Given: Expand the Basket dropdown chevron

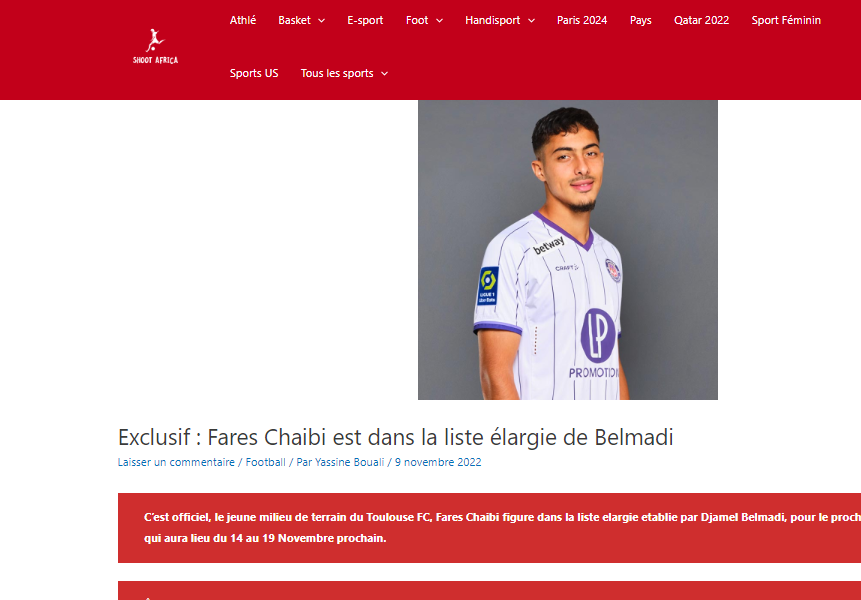Looking at the screenshot, I should (x=322, y=21).
